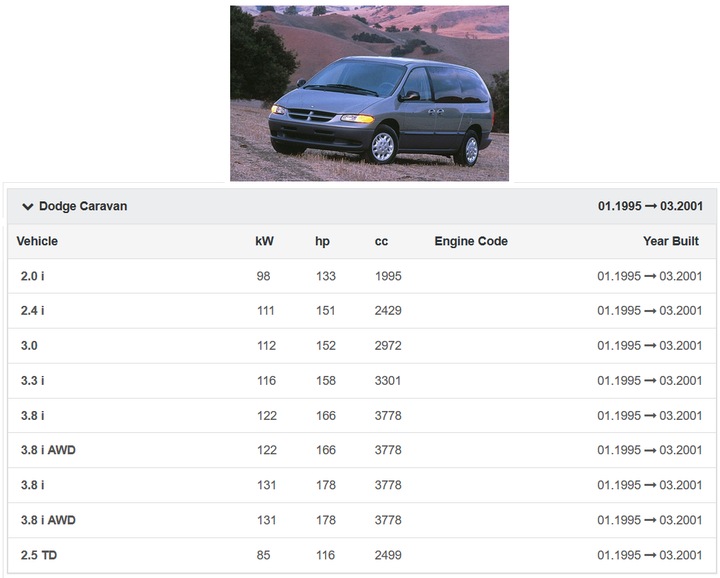Click the hp column header
720x578 pixels.
pyautogui.click(x=322, y=241)
